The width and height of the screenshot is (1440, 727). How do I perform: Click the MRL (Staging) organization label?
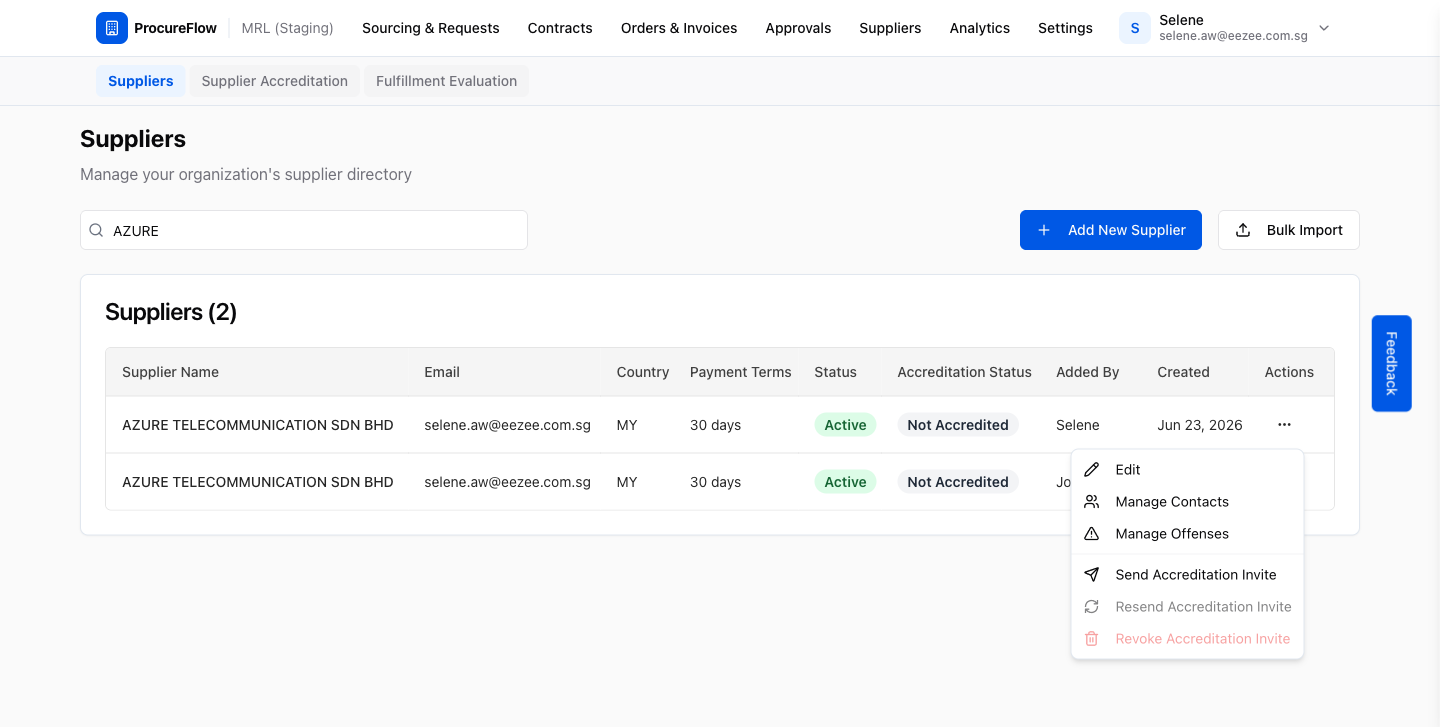[x=288, y=28]
